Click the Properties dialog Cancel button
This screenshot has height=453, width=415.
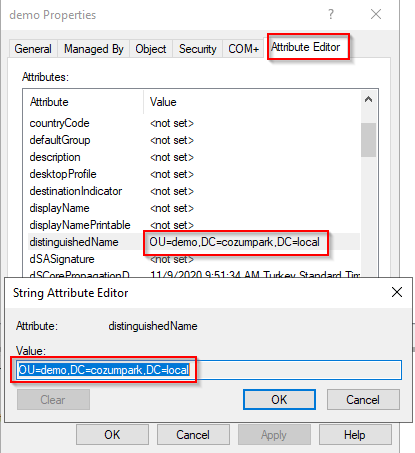click(193, 435)
